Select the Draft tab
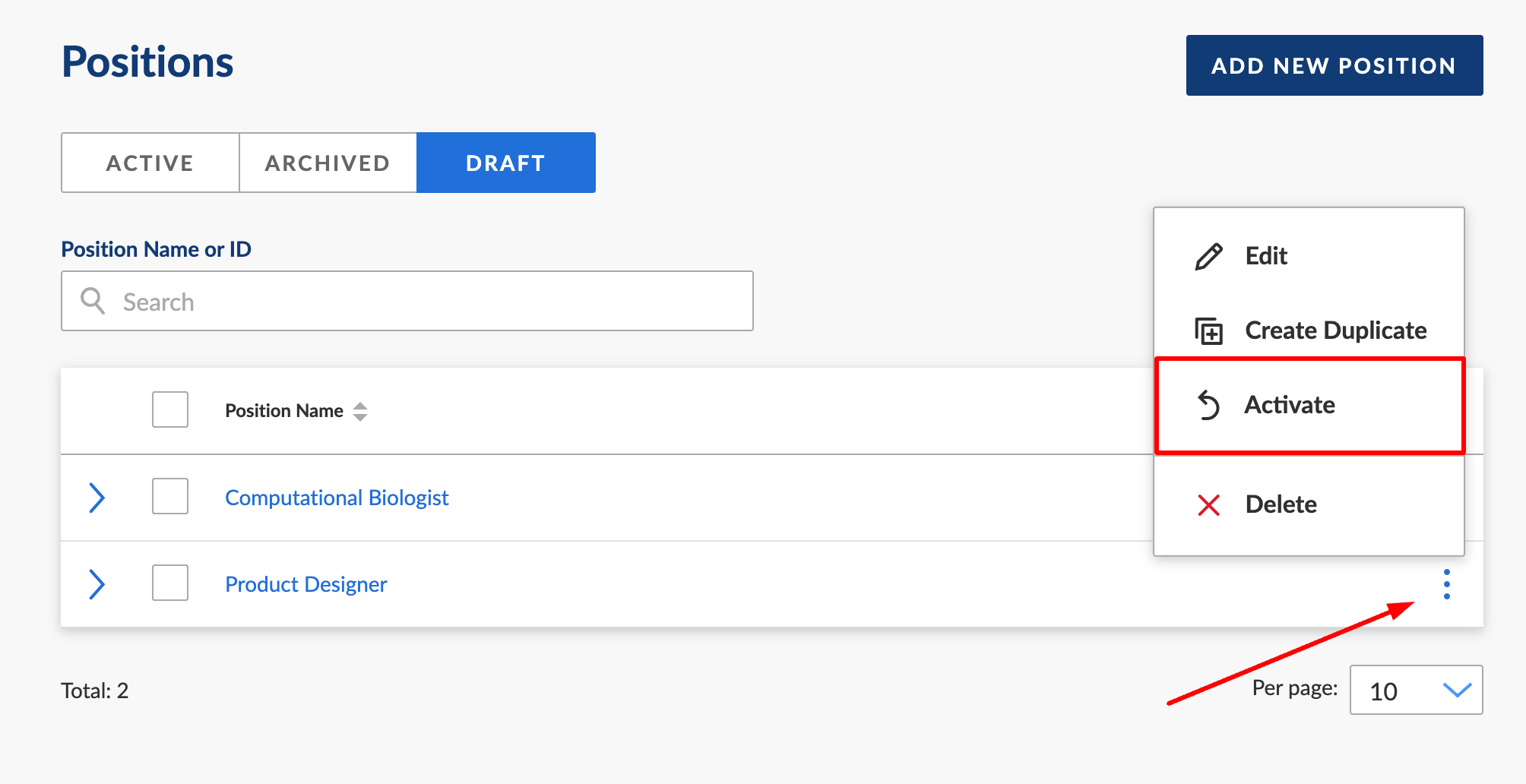The width and height of the screenshot is (1526, 784). [x=505, y=163]
